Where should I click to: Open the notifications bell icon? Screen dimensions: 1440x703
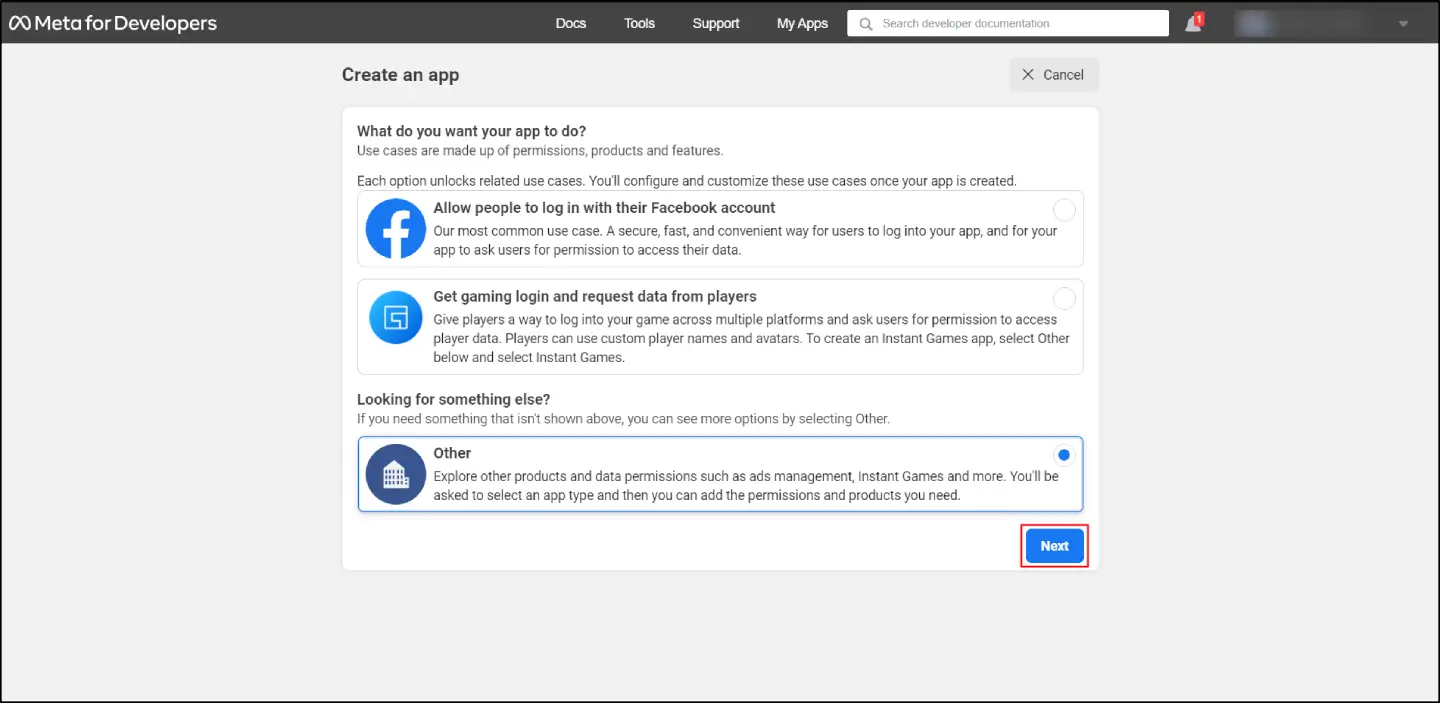[1194, 23]
